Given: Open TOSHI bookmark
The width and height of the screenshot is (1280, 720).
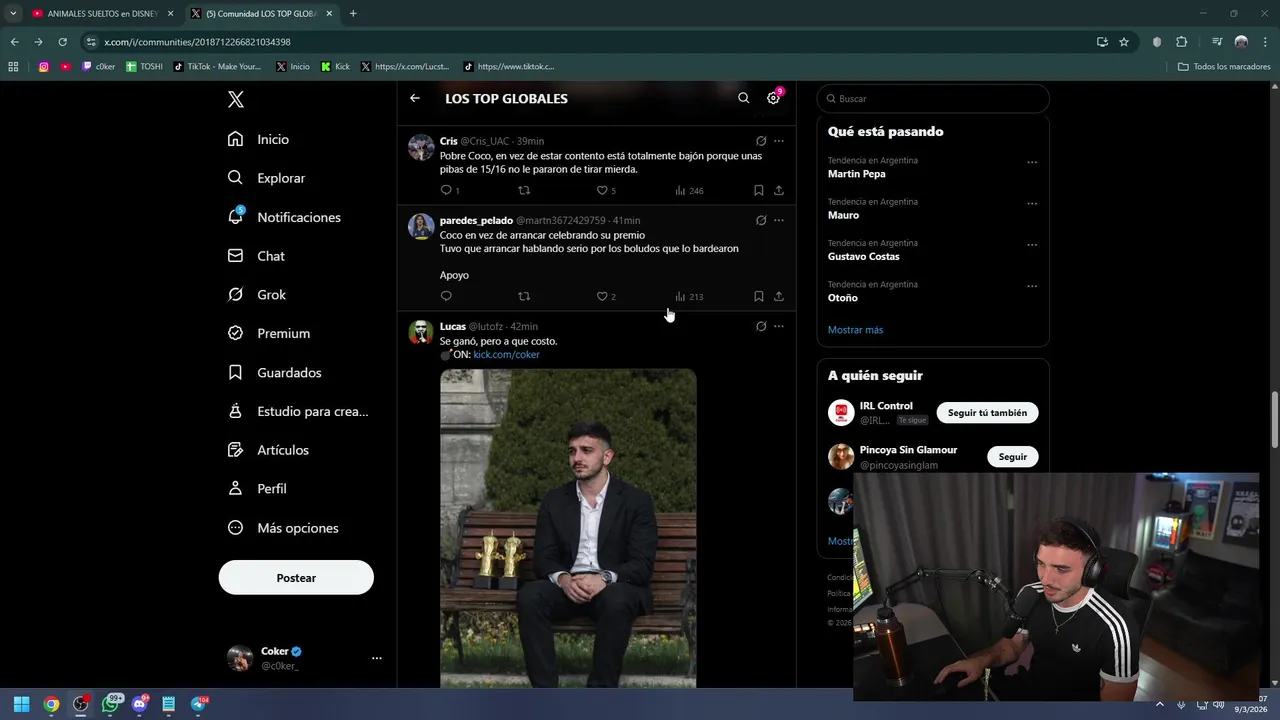Looking at the screenshot, I should 144,67.
